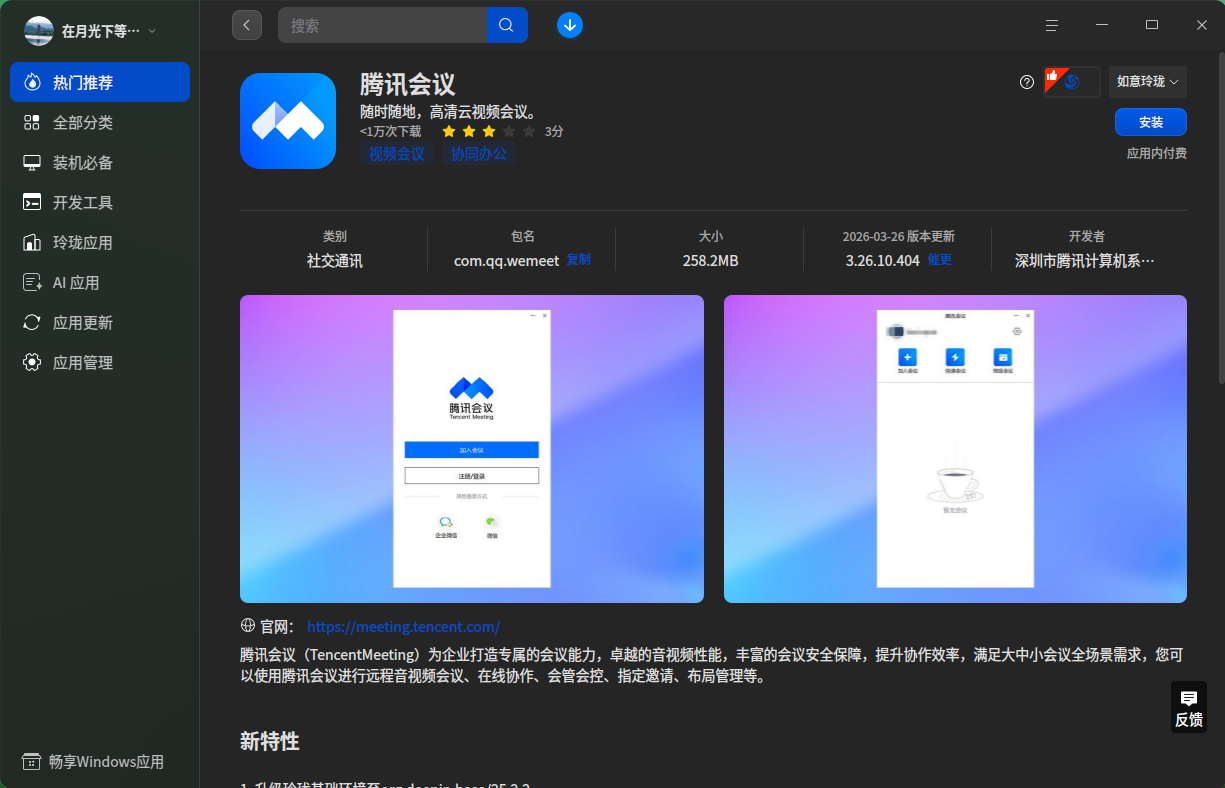1225x788 pixels.
Task: Click the user avatar picture in the sidebar
Action: [39, 31]
